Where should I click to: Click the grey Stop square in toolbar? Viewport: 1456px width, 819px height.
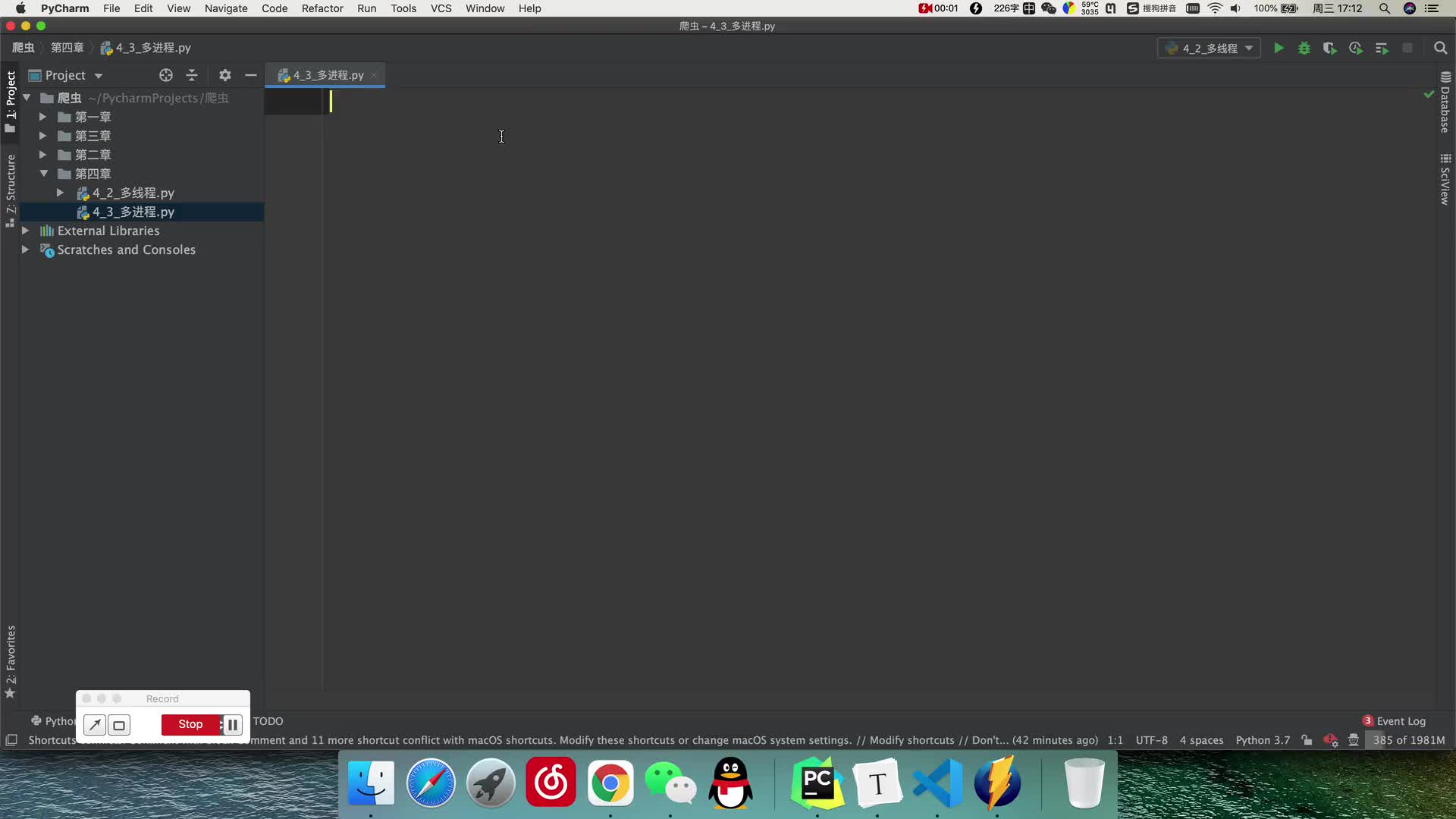tap(1407, 49)
